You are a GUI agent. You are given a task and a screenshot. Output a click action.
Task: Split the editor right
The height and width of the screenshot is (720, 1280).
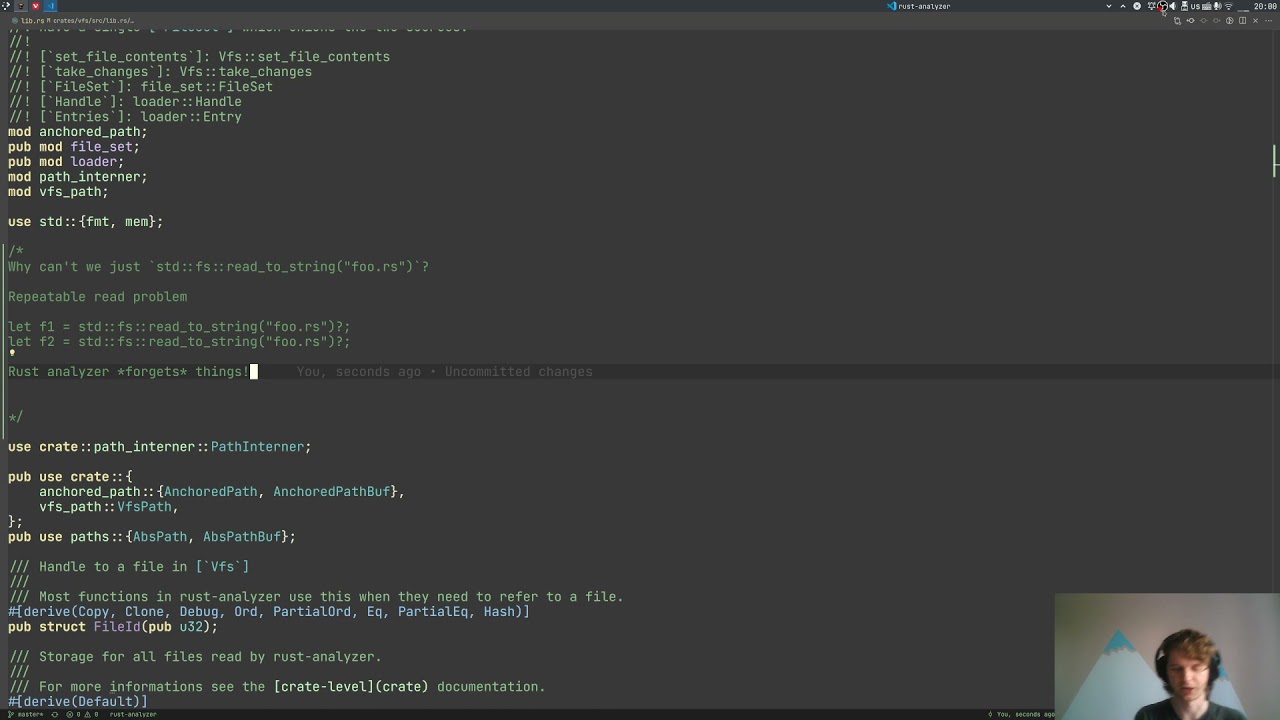(x=1242, y=21)
